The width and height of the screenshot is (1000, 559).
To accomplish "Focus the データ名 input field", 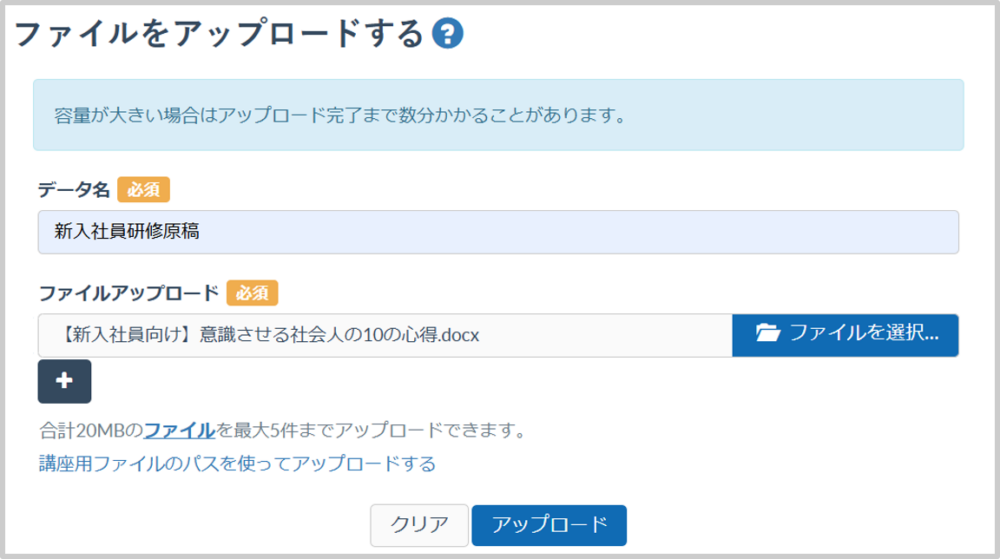I will (x=498, y=232).
